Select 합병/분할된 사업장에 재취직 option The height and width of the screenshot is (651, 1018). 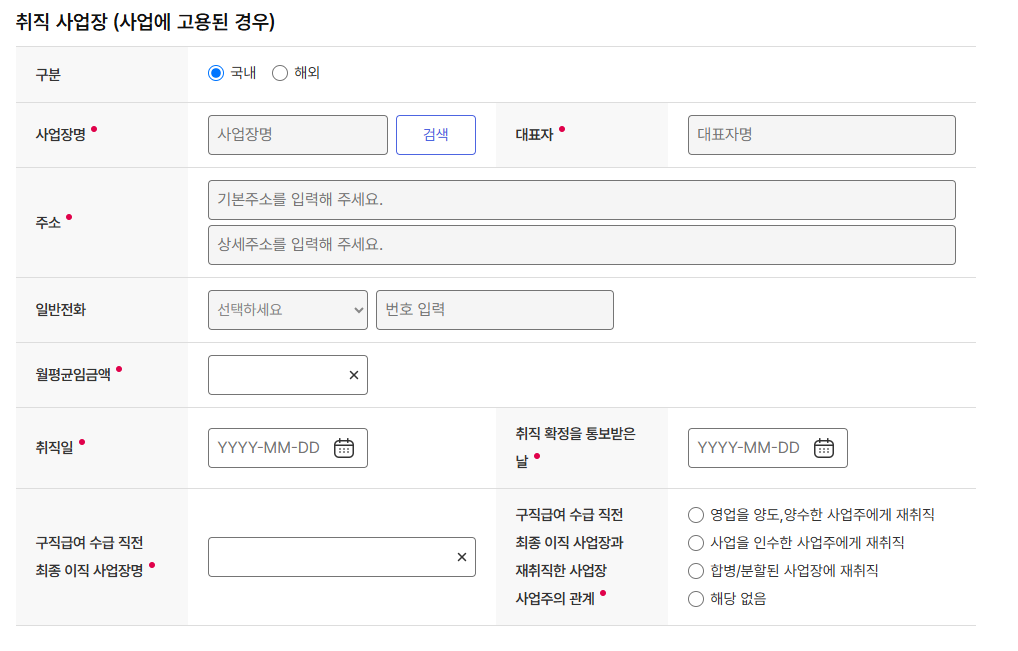pyautogui.click(x=696, y=571)
